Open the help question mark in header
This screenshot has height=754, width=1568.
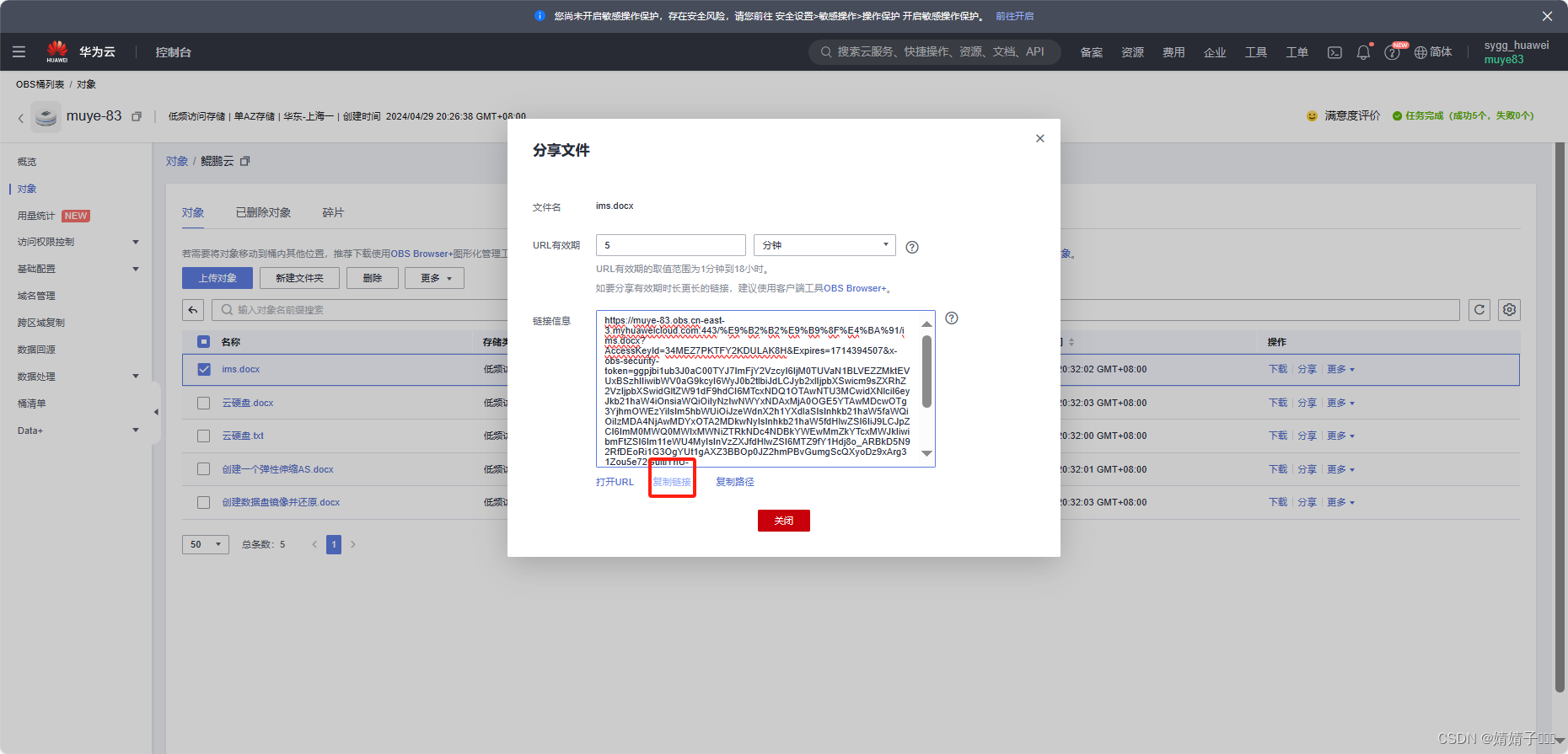point(1392,52)
